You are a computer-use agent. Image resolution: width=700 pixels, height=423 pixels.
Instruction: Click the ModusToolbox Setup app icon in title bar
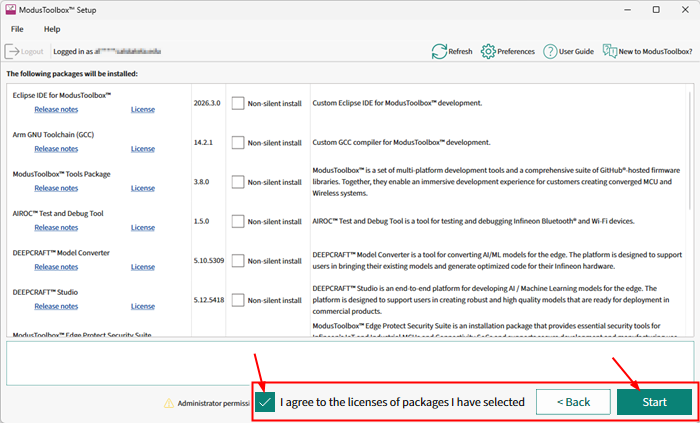coord(10,9)
